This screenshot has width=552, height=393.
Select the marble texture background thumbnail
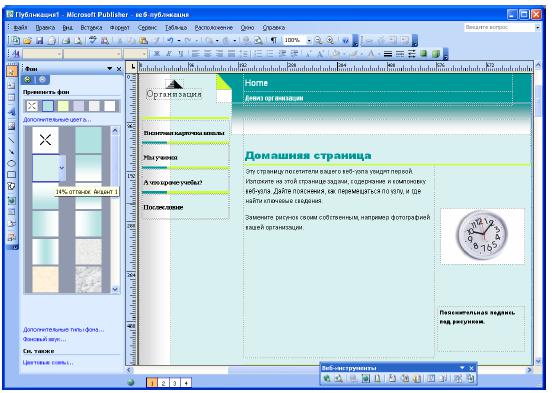click(x=88, y=280)
